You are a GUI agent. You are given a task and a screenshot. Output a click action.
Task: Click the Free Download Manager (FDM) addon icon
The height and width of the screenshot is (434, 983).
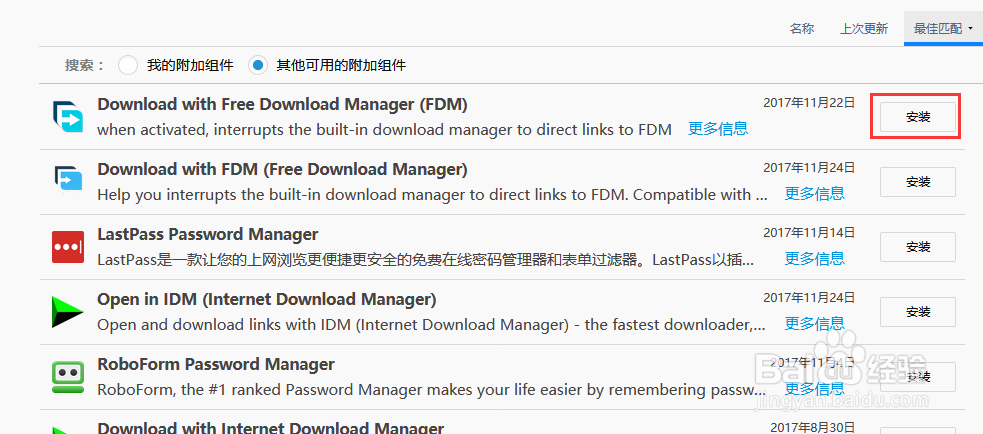68,117
